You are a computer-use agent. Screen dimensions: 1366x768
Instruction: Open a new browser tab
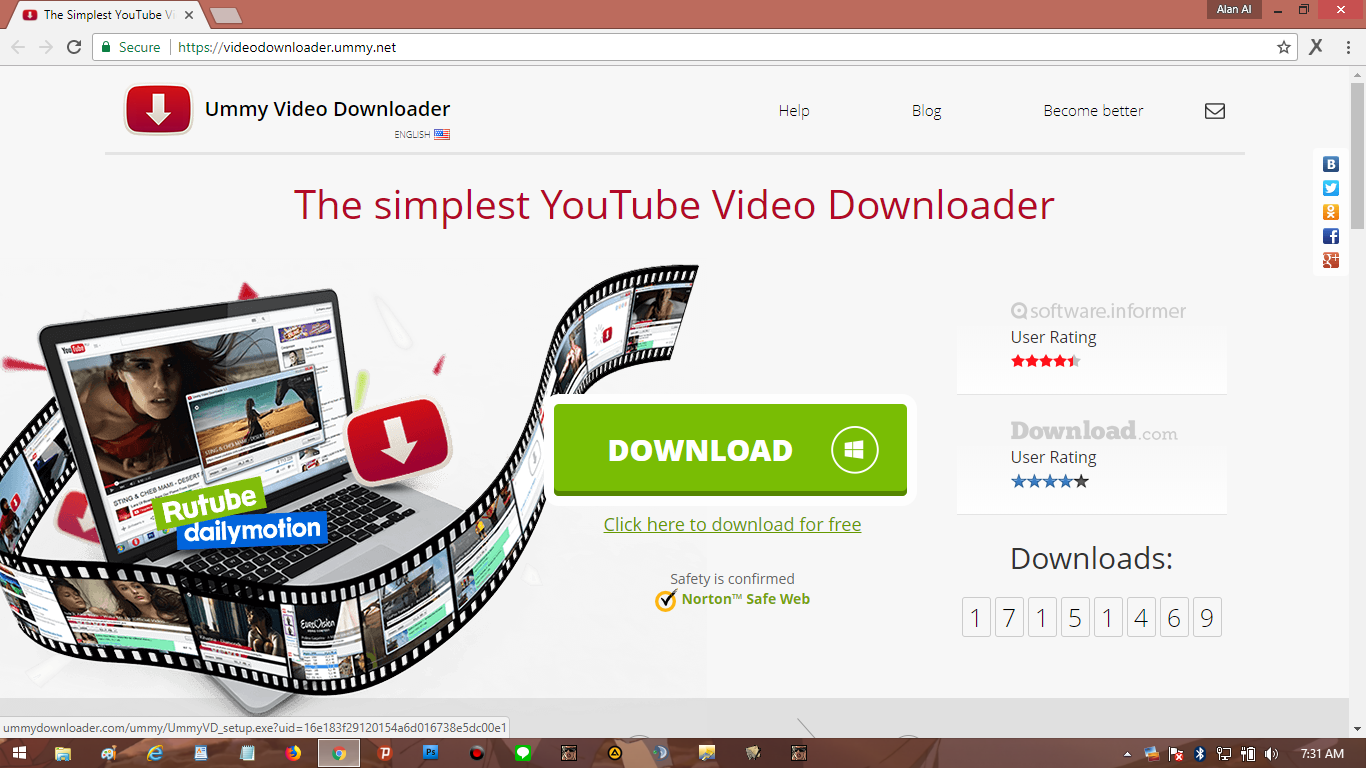[x=226, y=15]
